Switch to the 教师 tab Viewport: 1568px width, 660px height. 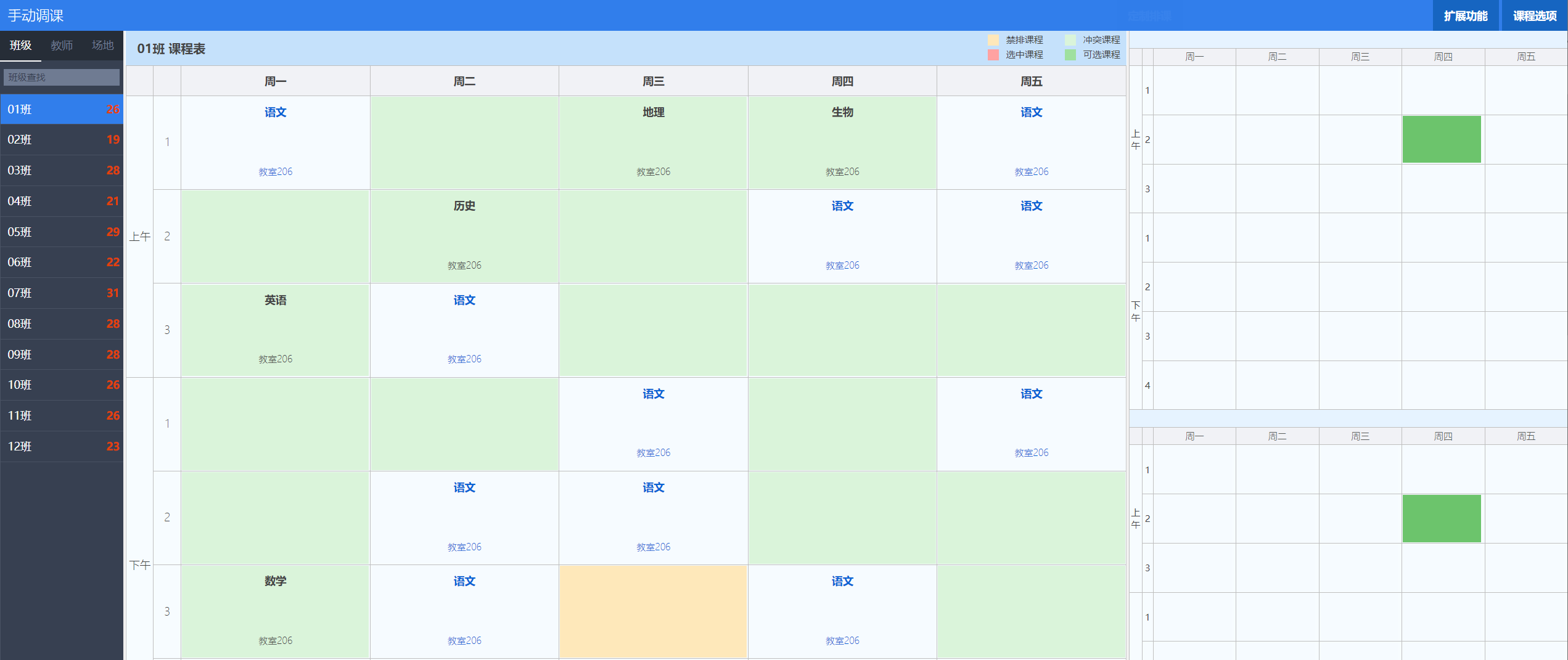click(x=62, y=46)
